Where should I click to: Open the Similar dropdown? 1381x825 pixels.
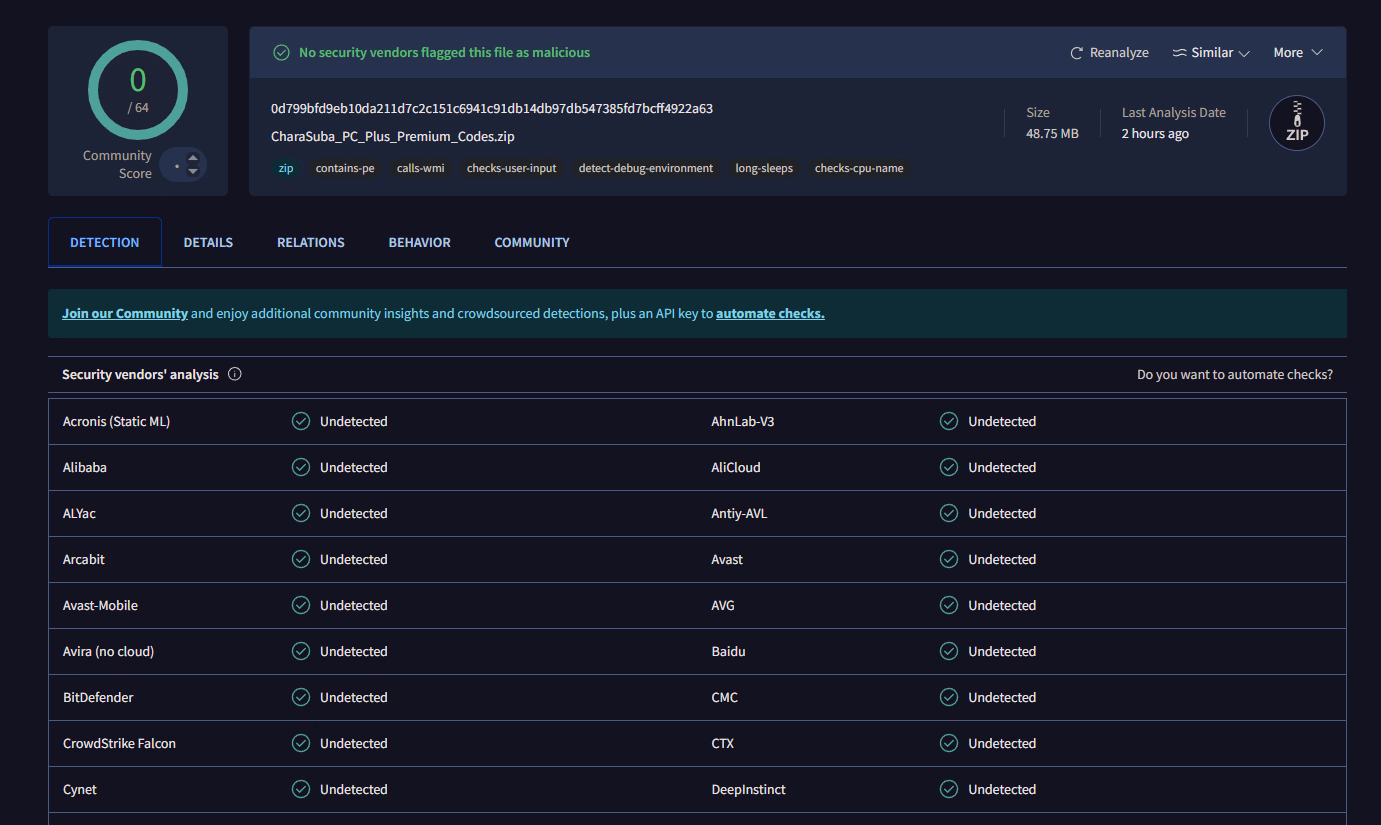(1211, 53)
